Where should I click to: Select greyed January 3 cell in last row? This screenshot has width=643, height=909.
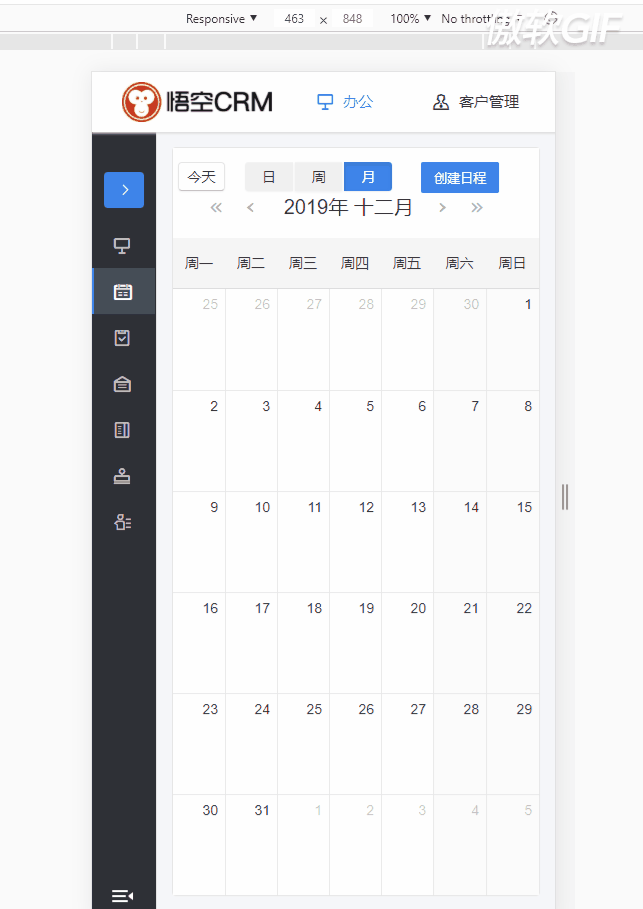tap(408, 845)
